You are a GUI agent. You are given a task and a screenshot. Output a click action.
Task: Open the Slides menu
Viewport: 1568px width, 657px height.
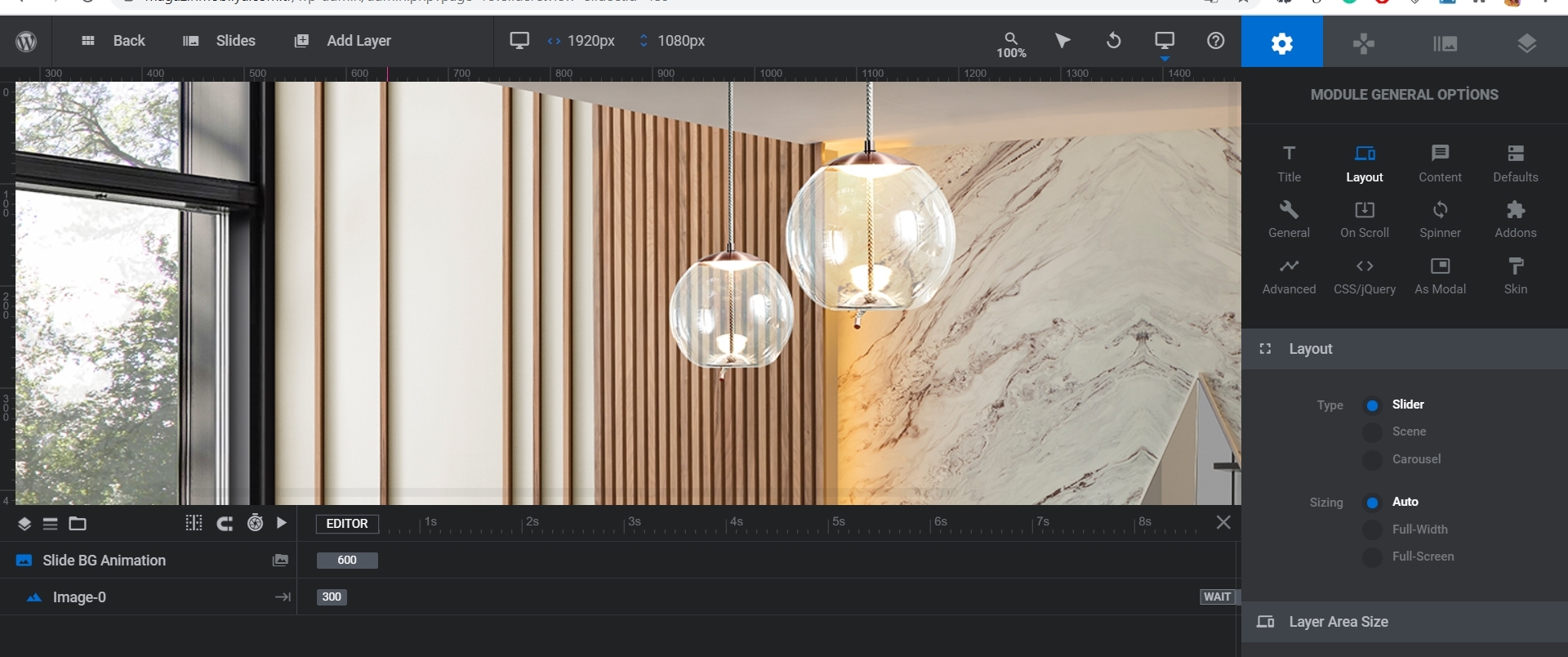pos(220,41)
